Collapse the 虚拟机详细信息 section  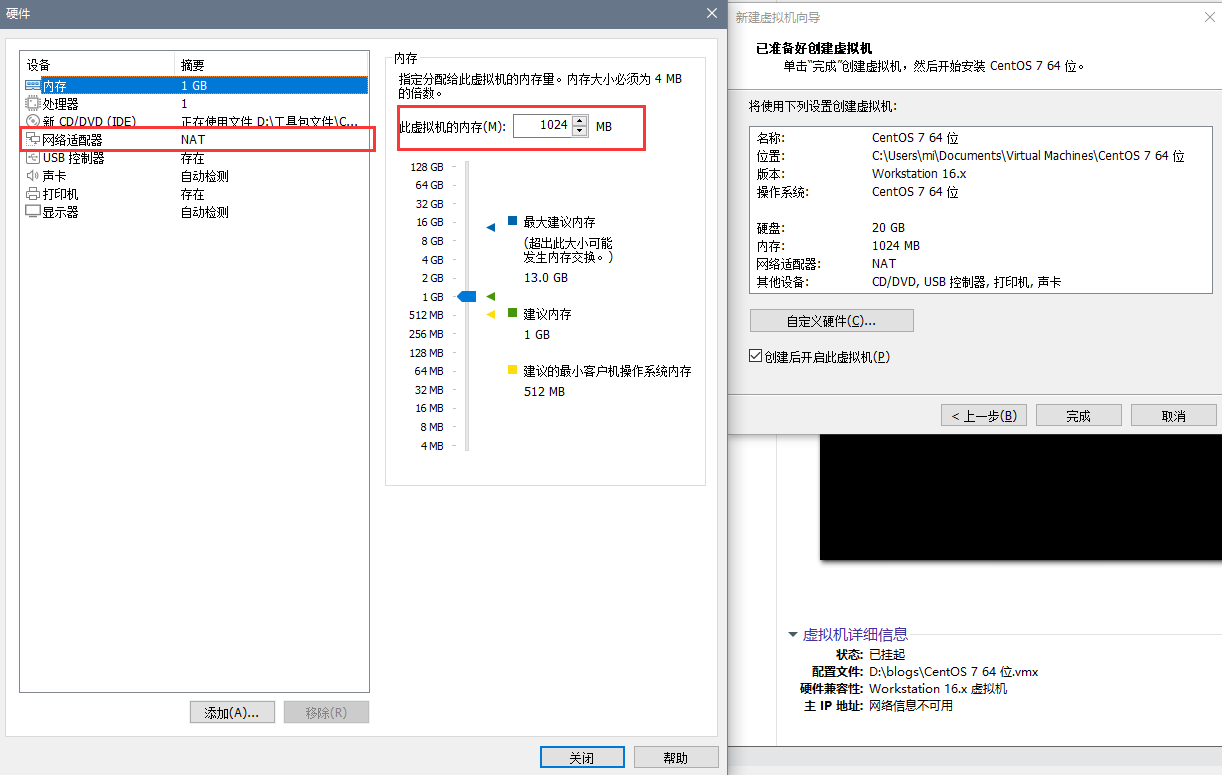pyautogui.click(x=793, y=633)
